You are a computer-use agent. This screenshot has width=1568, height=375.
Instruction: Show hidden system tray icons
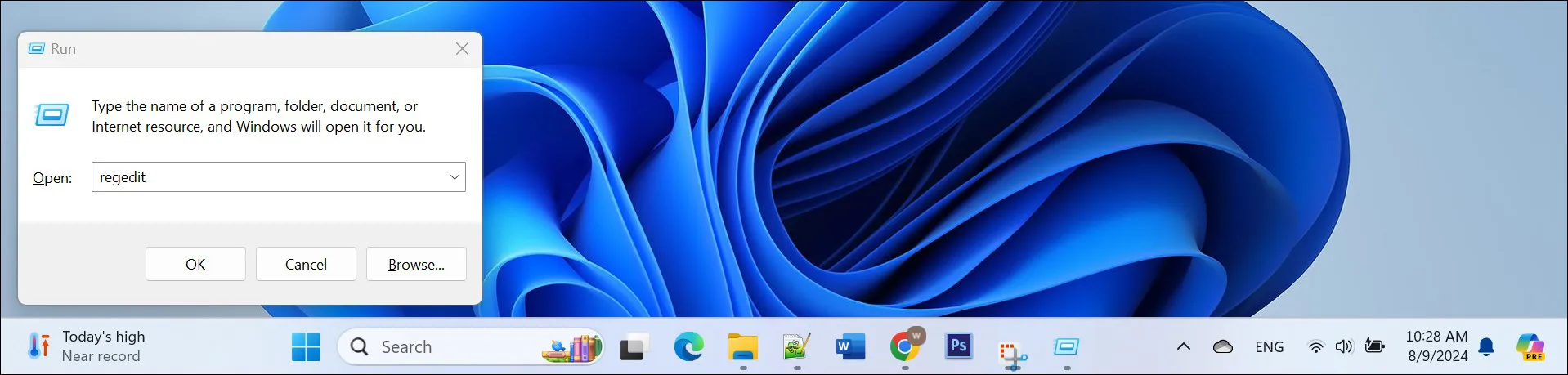coord(1183,346)
